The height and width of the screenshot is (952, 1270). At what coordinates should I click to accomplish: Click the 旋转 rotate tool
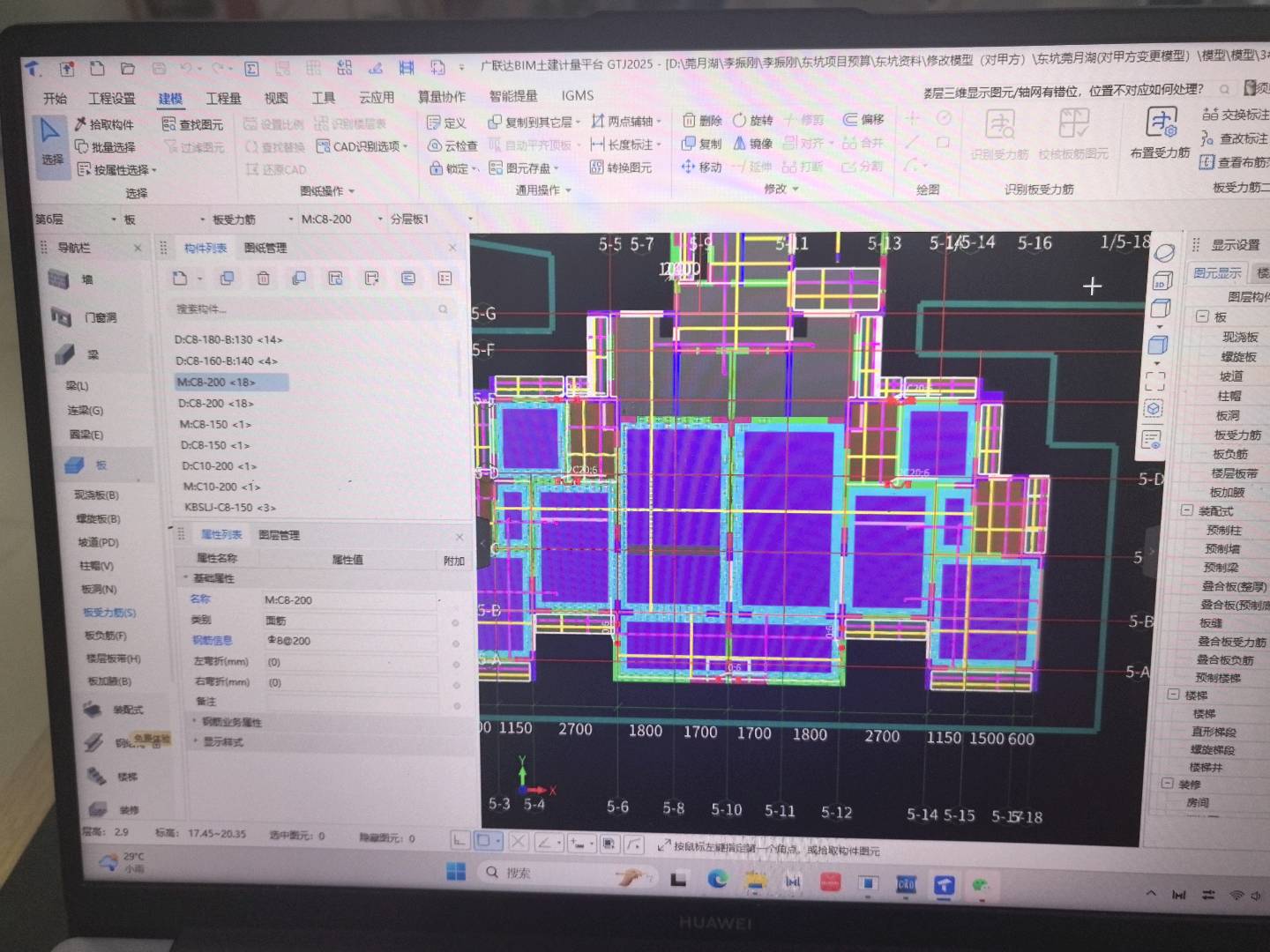[x=753, y=120]
